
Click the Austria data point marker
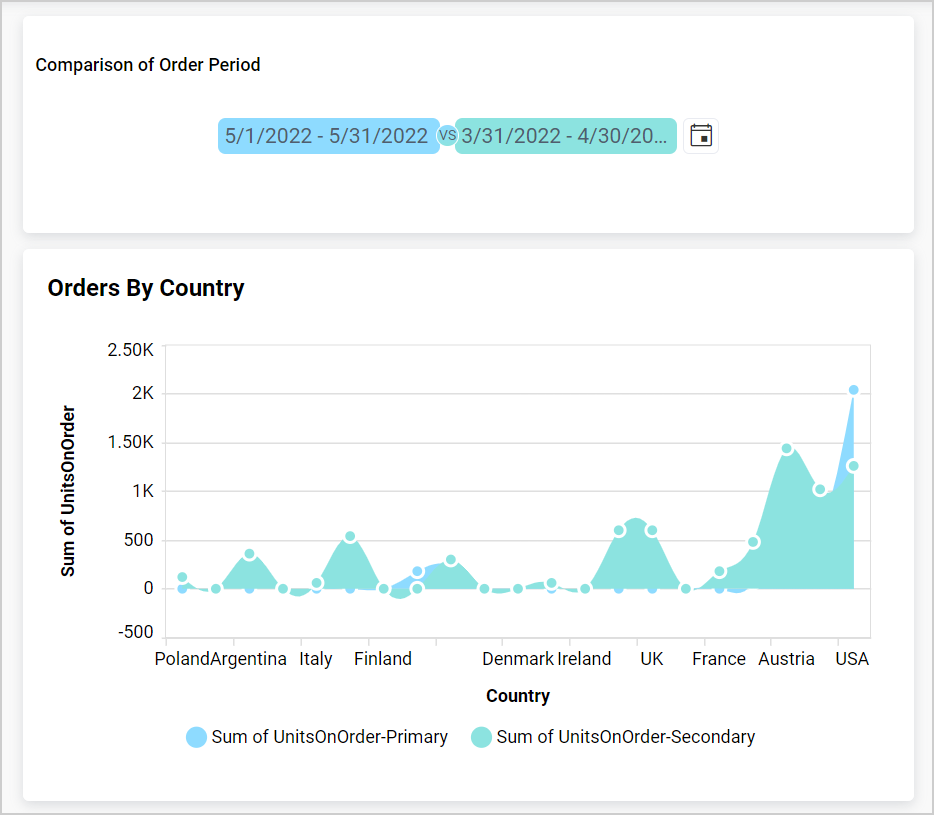786,448
